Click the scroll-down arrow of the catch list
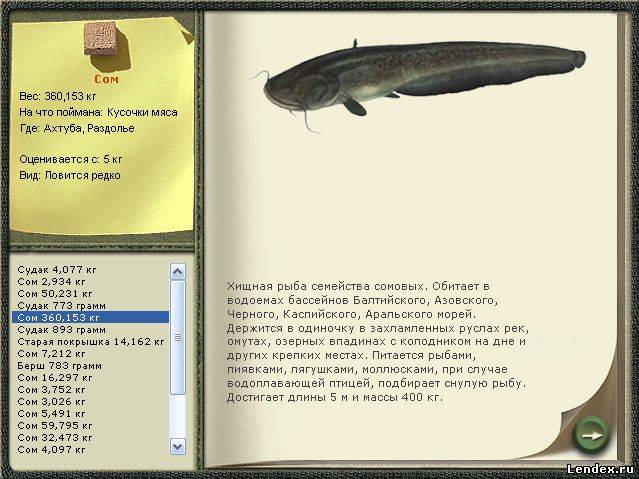 point(178,446)
